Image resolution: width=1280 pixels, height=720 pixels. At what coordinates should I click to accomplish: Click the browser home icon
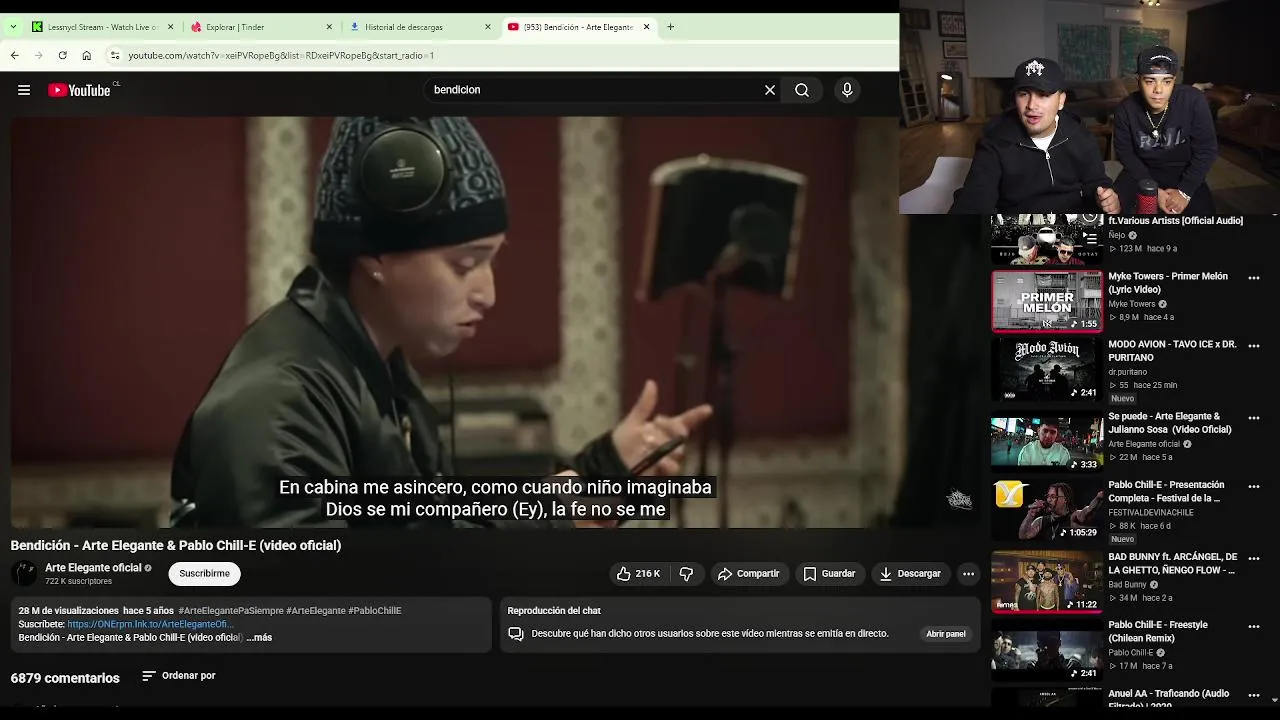pyautogui.click(x=87, y=56)
